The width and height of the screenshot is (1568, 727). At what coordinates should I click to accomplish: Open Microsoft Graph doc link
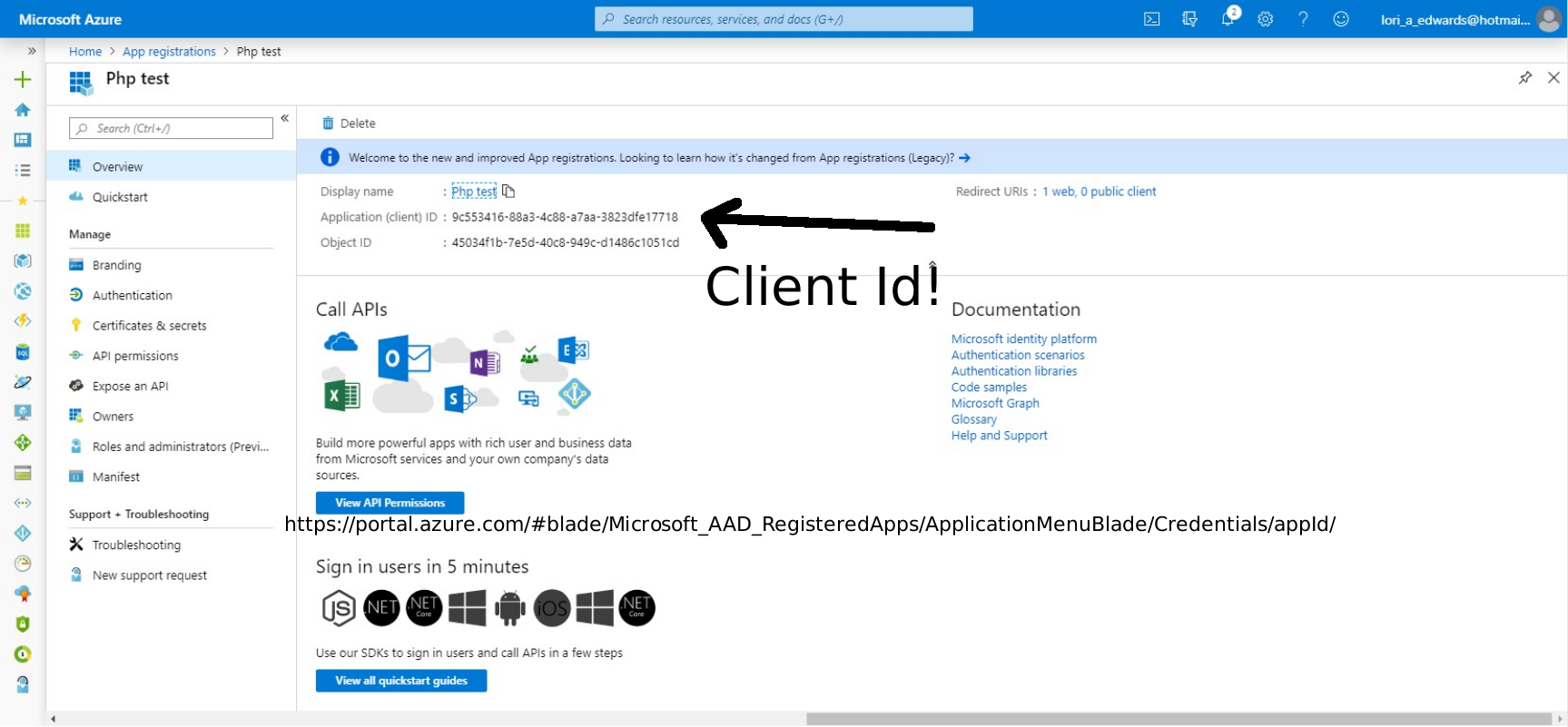click(995, 403)
